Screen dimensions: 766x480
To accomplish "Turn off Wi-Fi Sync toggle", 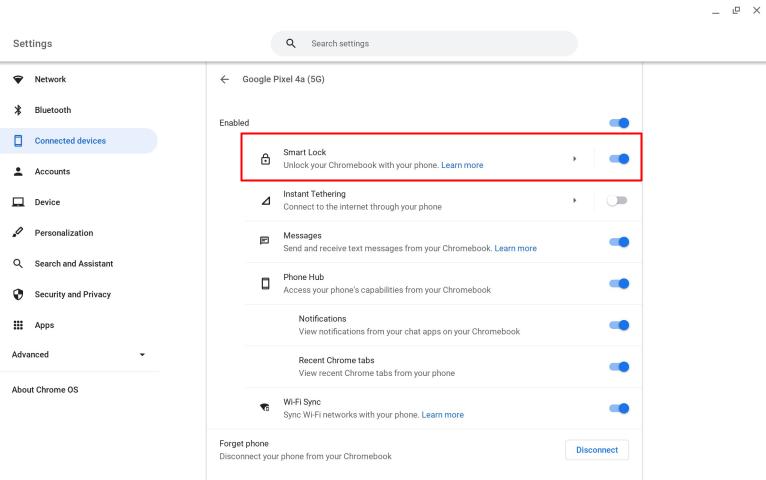I will pos(619,408).
